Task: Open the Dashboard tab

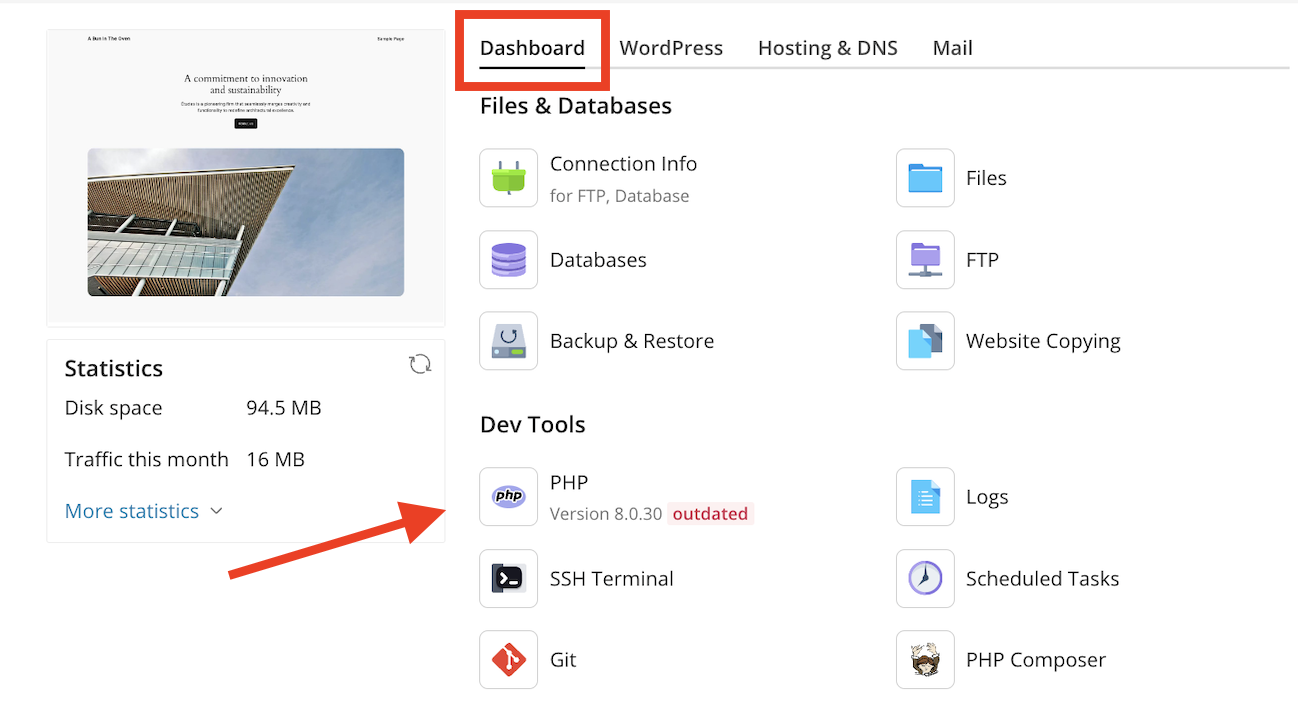Action: pos(532,47)
